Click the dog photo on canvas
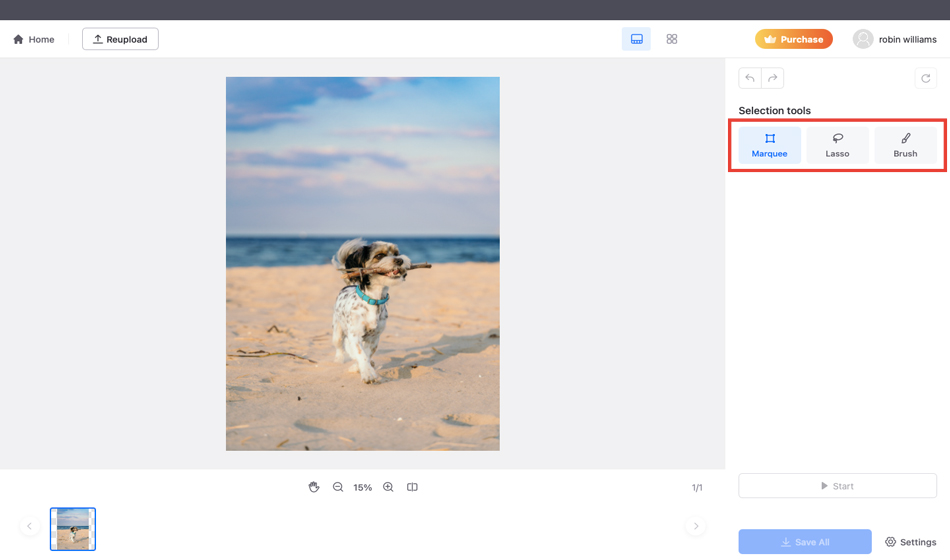The height and width of the screenshot is (560, 950). coord(363,264)
